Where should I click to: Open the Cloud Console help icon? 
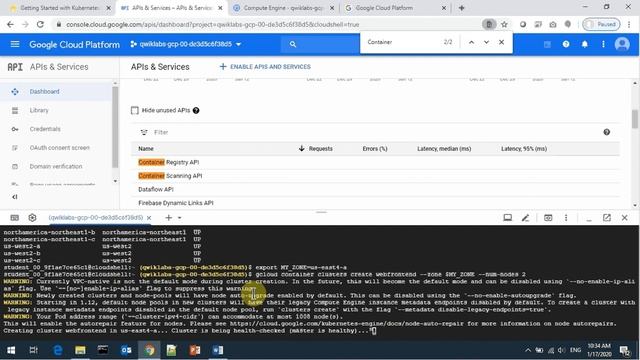click(x=566, y=44)
